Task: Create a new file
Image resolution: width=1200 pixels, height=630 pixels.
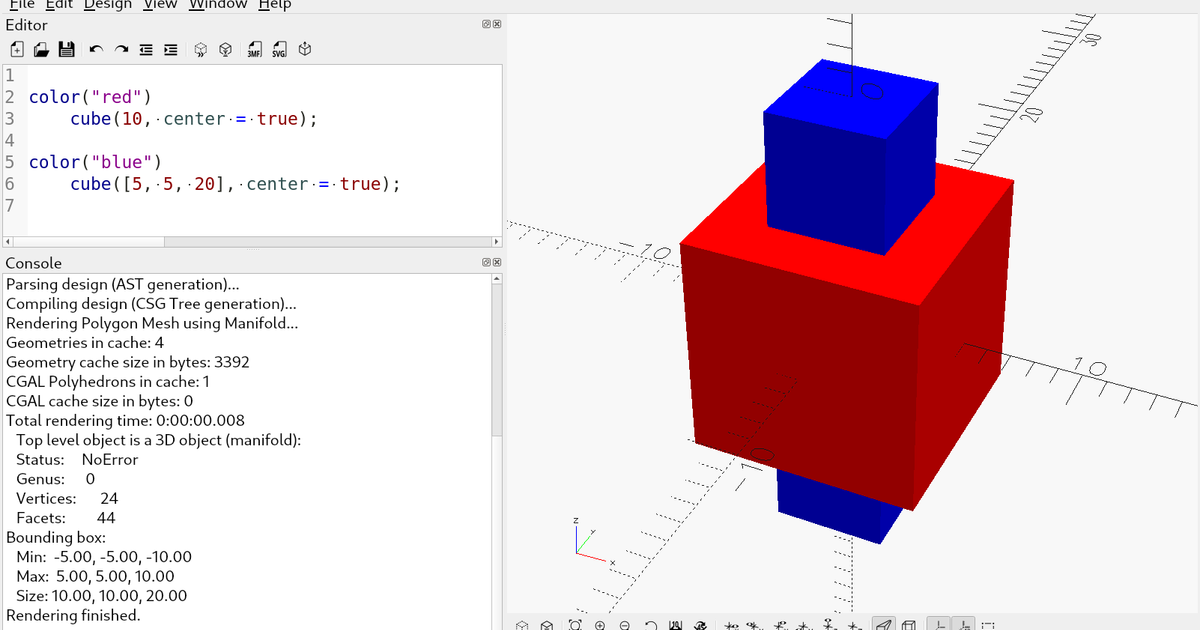Action: [15, 48]
